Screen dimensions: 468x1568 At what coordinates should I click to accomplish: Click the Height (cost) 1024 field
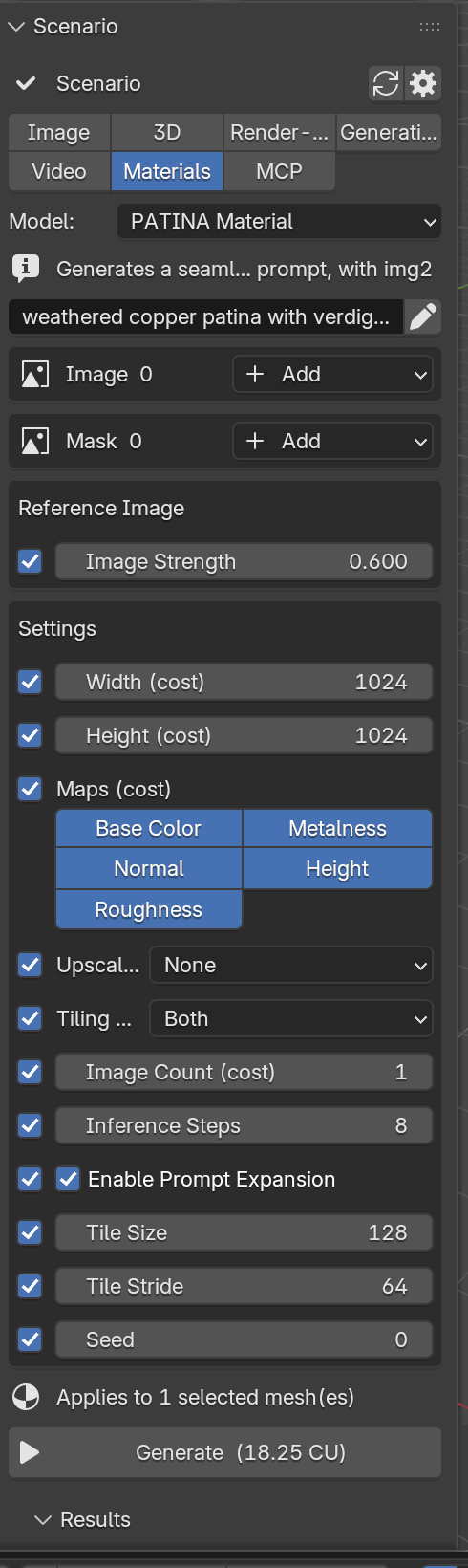pyautogui.click(x=245, y=735)
